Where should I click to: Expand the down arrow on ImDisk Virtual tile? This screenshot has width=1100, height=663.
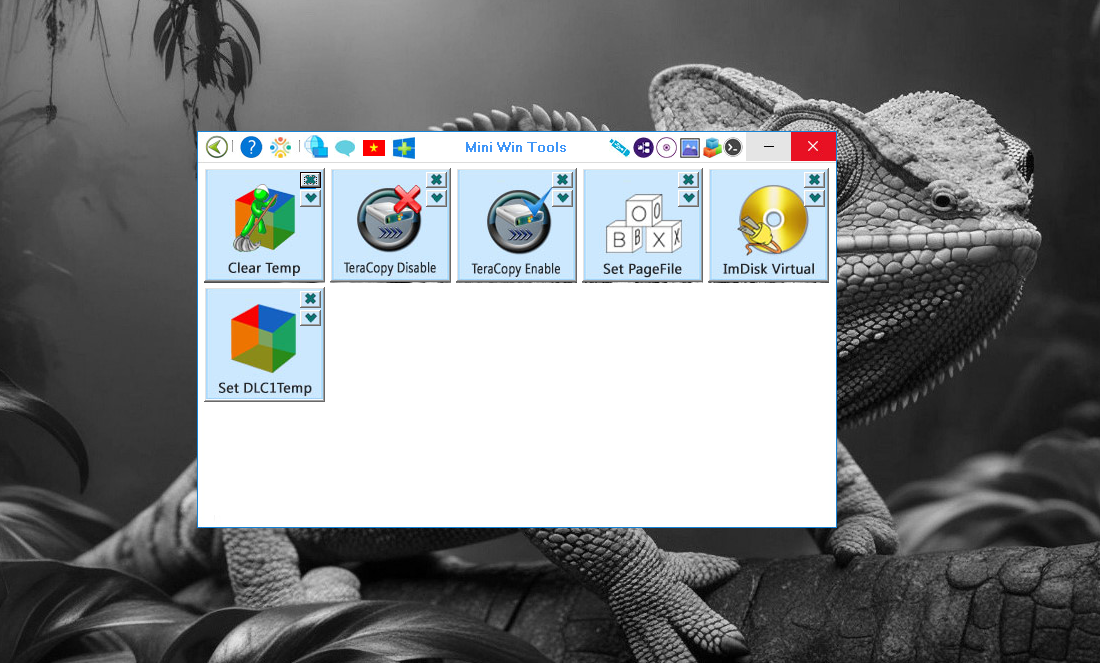coord(814,198)
